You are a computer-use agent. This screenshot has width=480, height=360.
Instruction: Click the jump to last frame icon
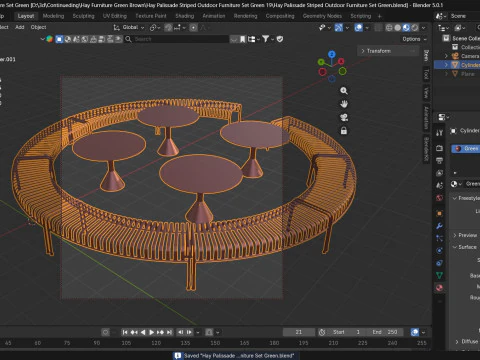169,332
